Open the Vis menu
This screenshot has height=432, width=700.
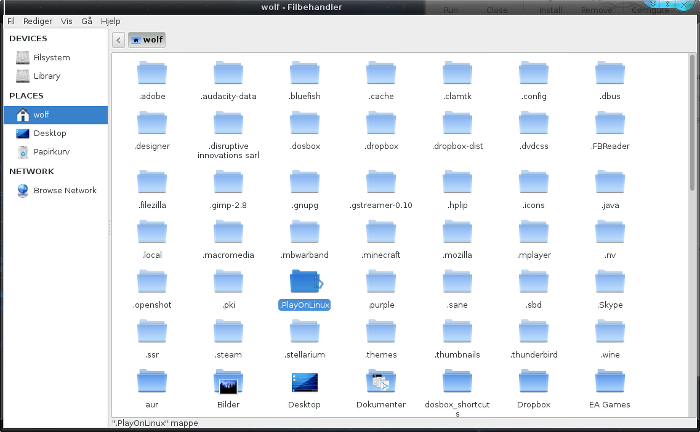[x=67, y=21]
